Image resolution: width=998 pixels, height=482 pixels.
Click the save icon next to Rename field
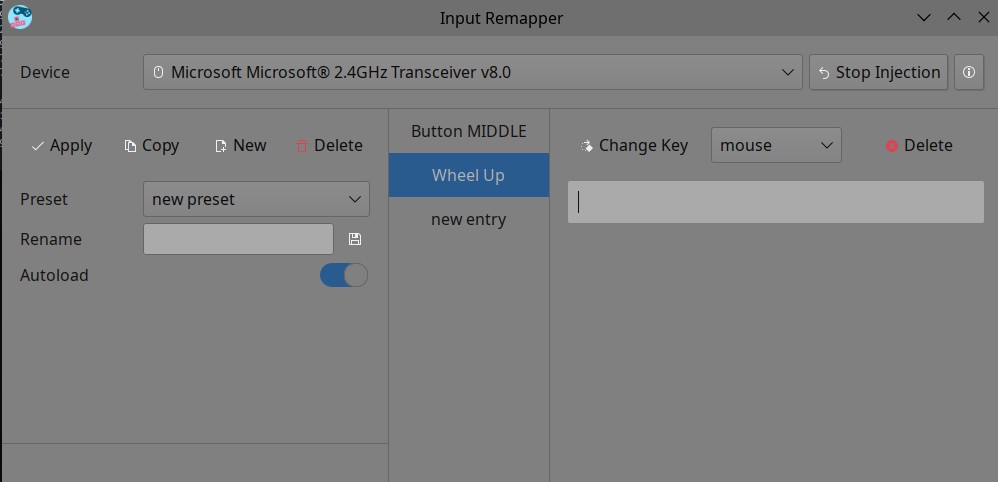(x=355, y=239)
